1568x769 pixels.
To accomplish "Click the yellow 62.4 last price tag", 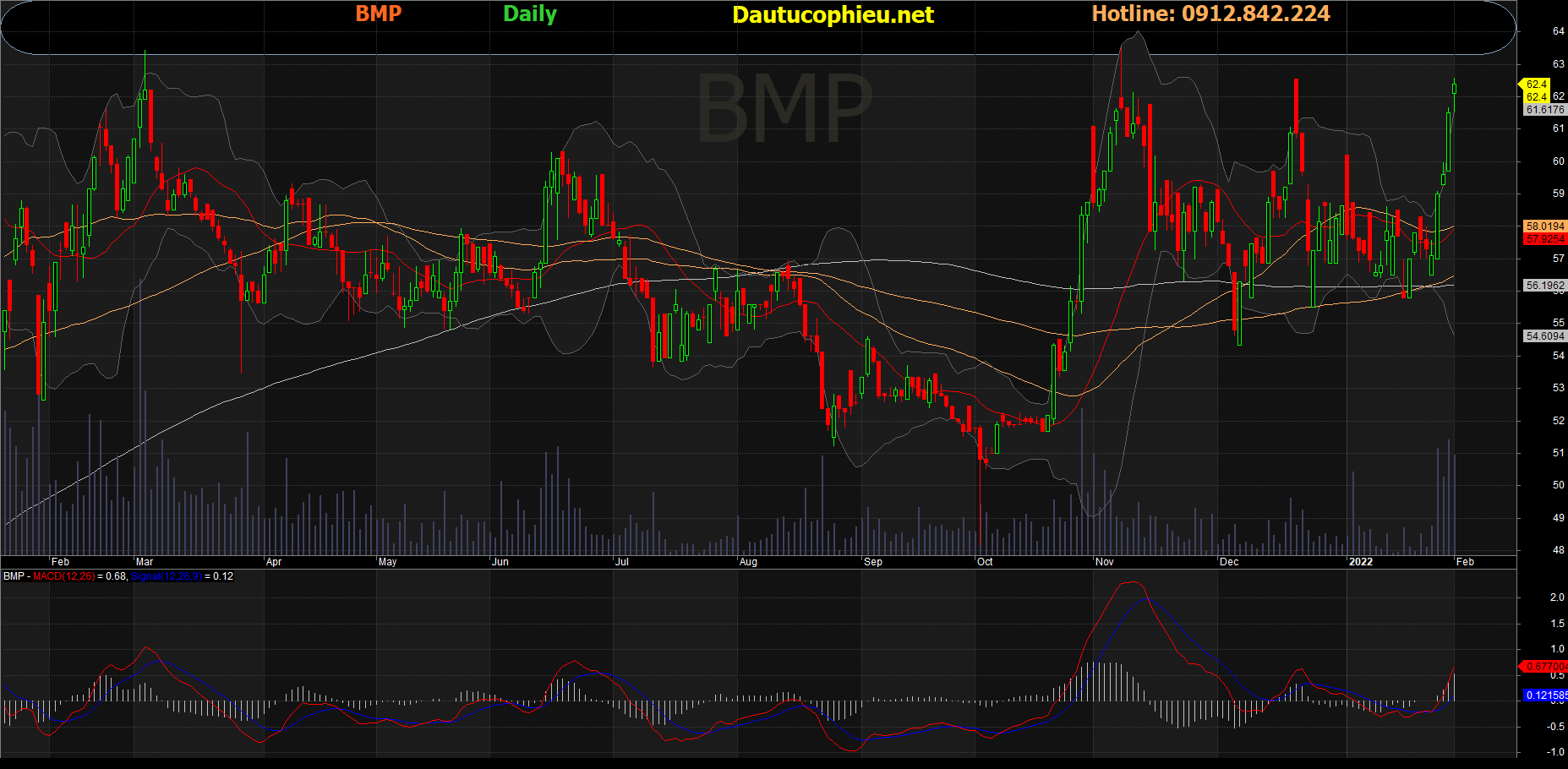I will click(1536, 85).
